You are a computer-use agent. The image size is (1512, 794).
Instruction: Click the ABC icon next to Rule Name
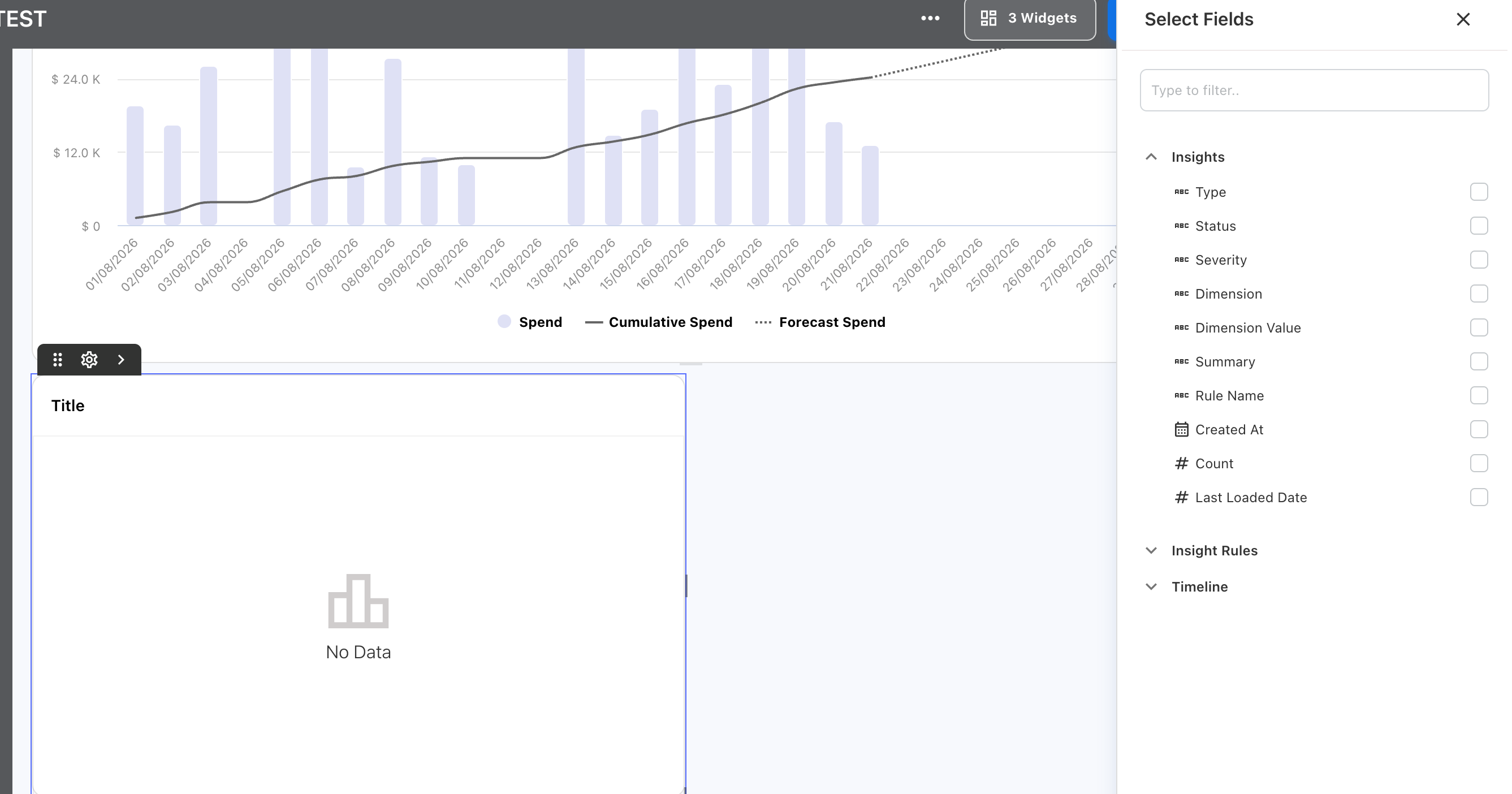click(x=1181, y=395)
